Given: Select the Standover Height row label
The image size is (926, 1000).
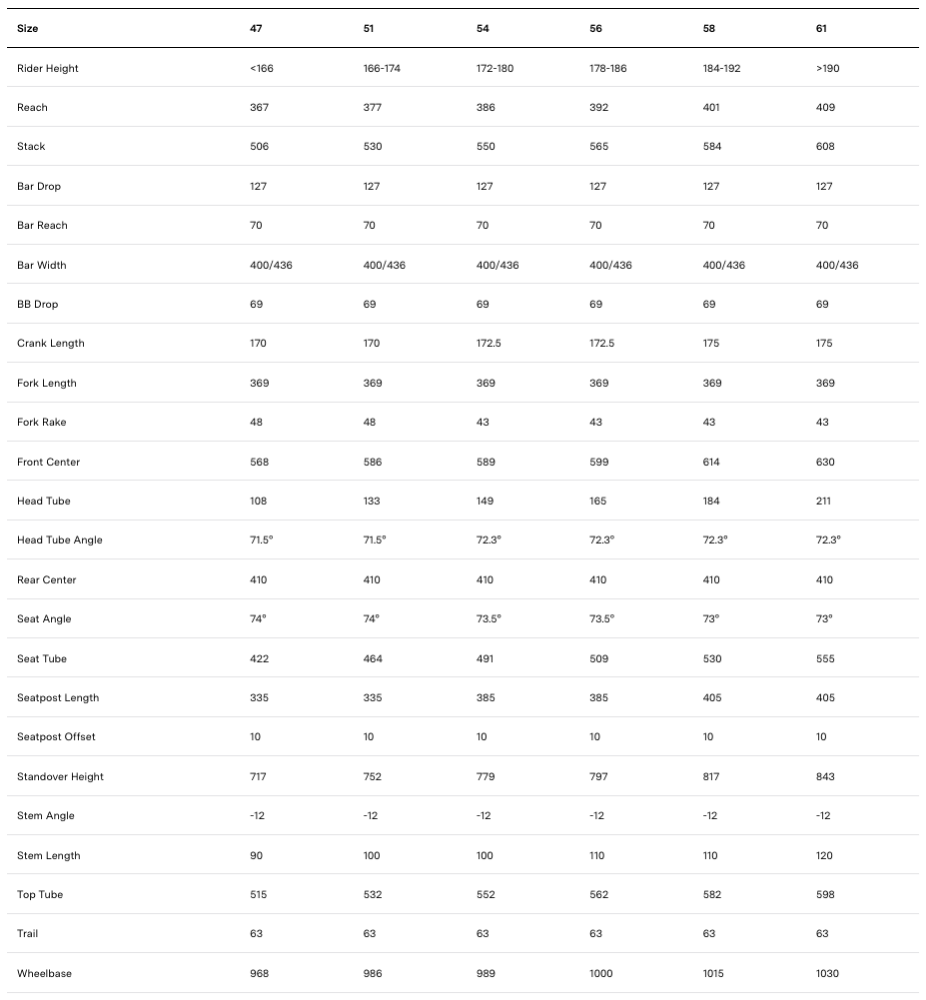Looking at the screenshot, I should coord(60,776).
